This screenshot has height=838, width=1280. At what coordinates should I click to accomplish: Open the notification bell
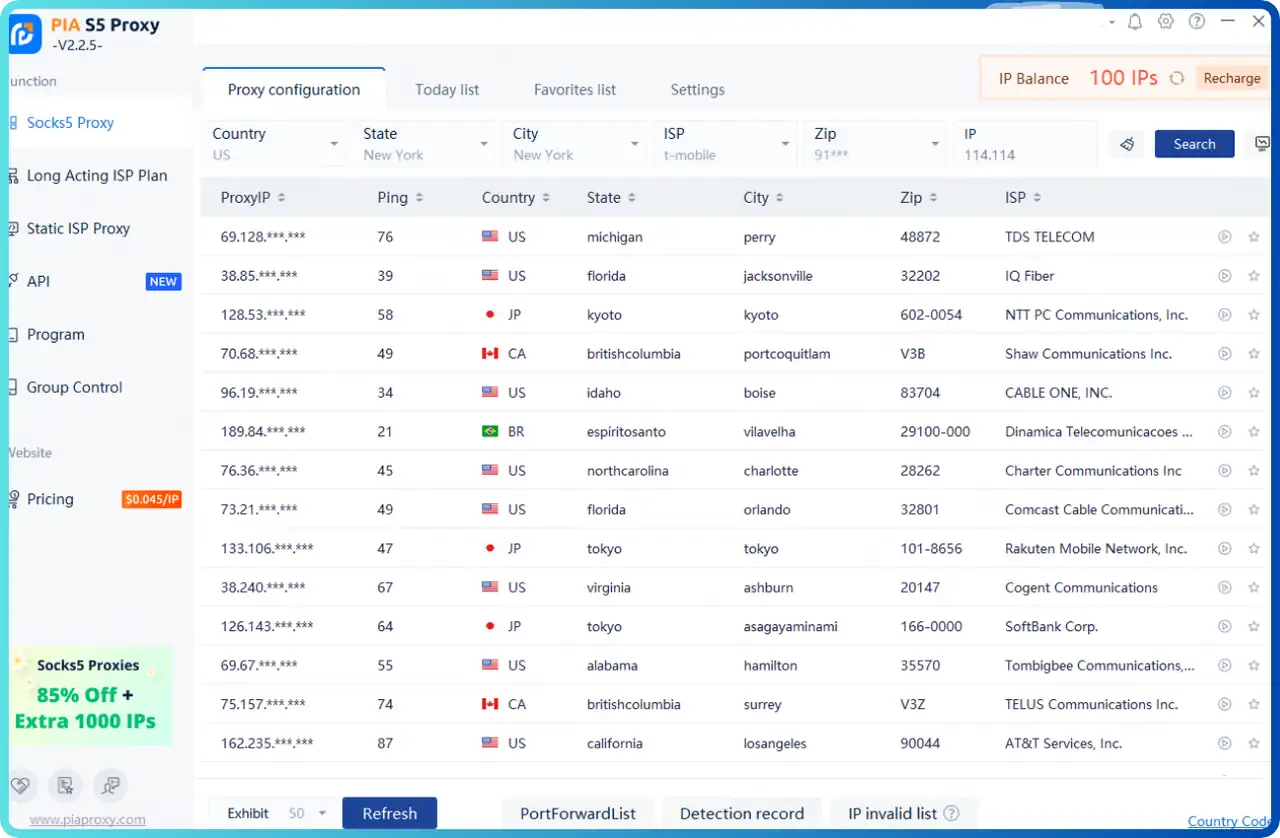[1135, 21]
